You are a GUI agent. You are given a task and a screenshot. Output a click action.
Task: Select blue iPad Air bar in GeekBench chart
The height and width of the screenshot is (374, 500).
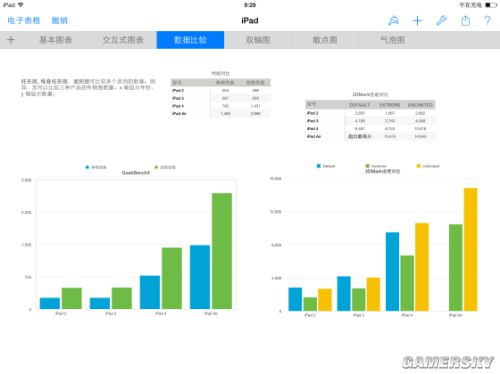[200, 277]
